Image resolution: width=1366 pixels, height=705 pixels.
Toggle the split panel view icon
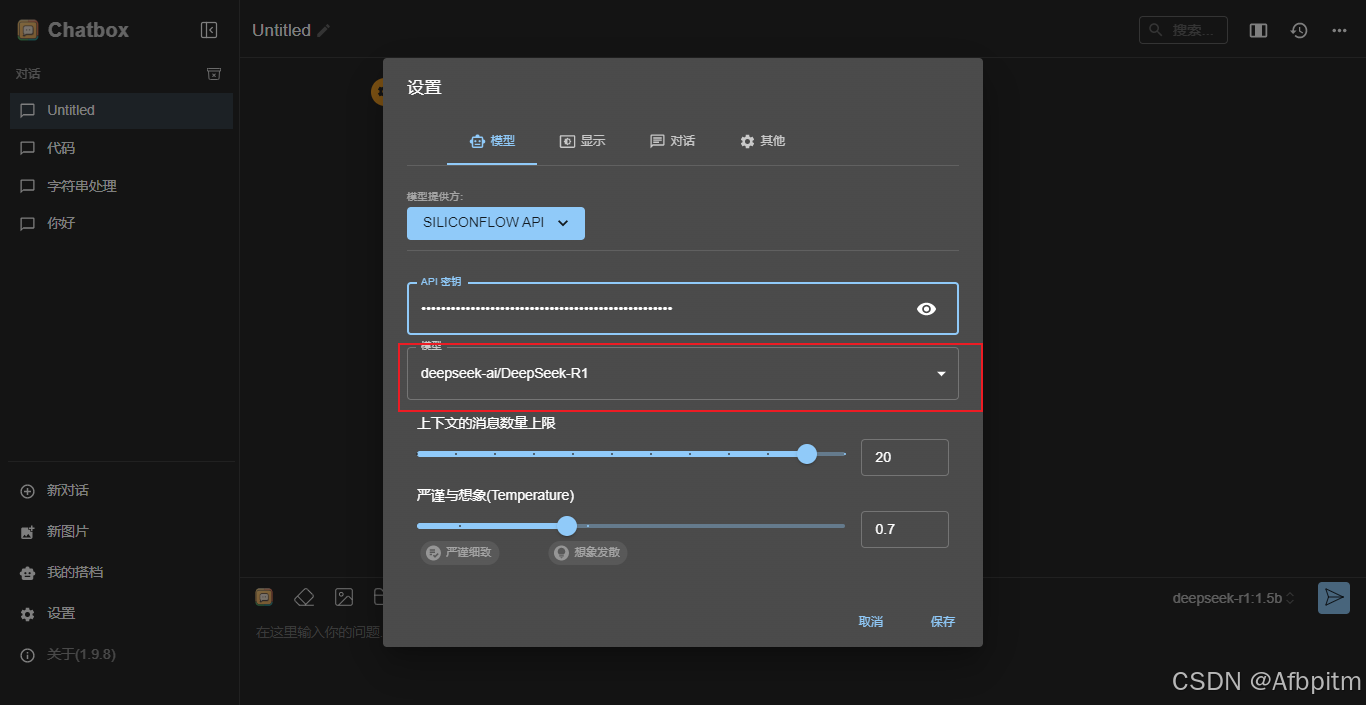[1259, 30]
